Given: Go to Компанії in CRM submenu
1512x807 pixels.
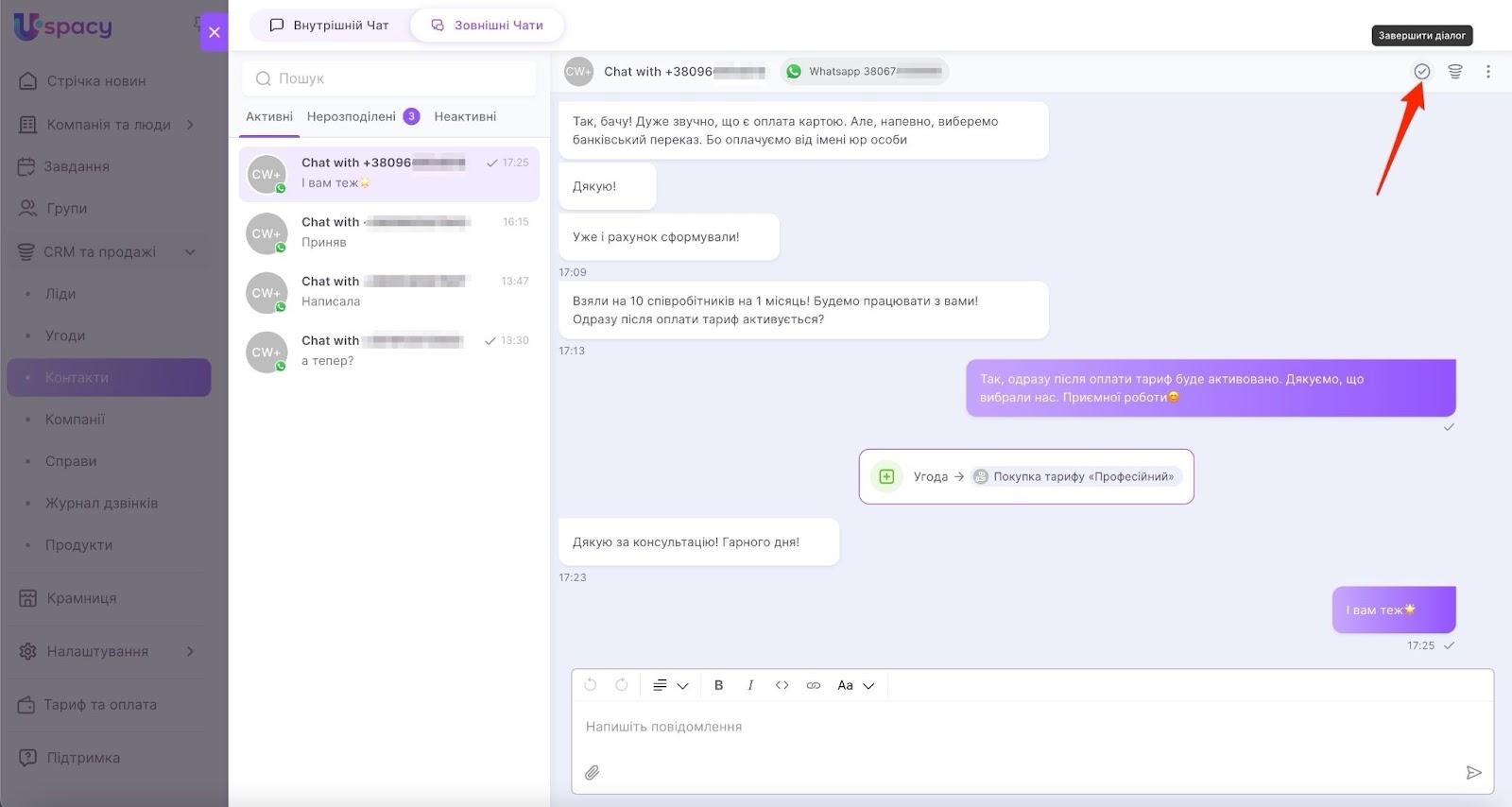Looking at the screenshot, I should click(x=75, y=420).
